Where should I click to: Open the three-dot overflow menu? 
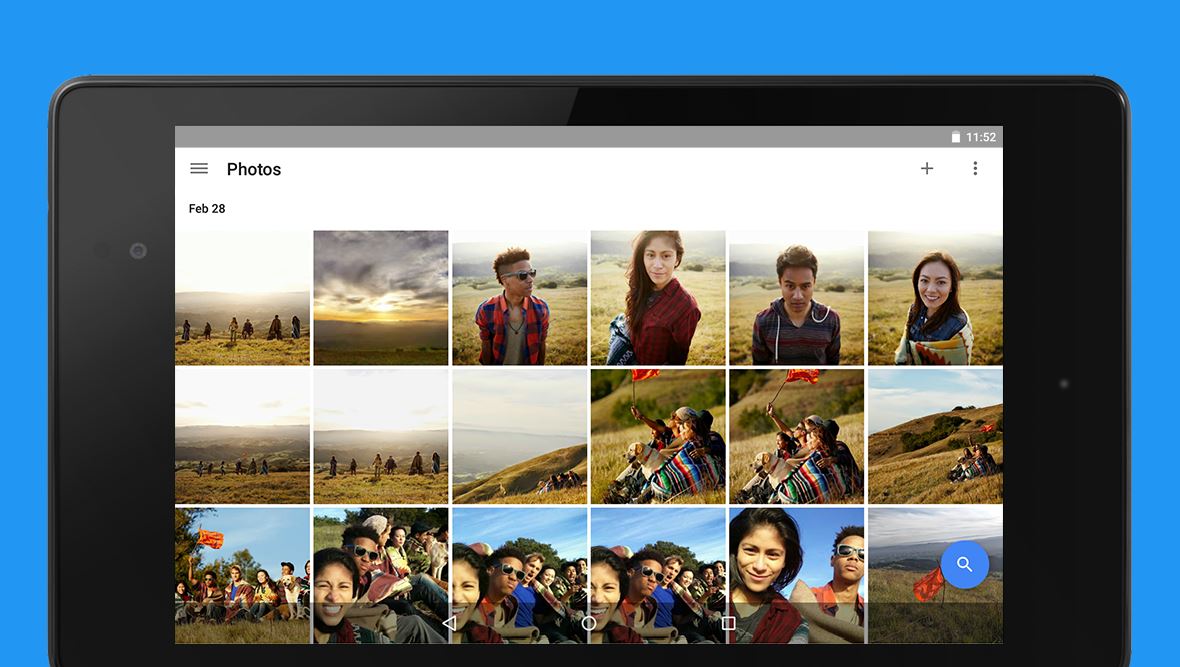pos(975,169)
